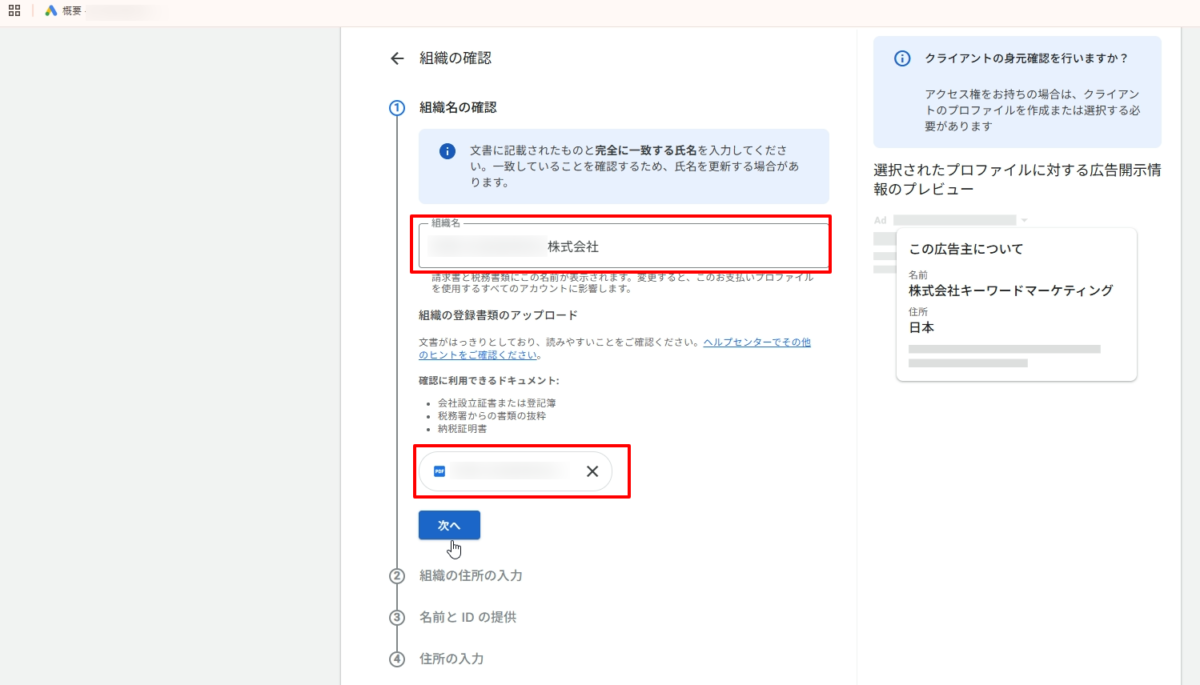Click the step 1 circle for 組織名の確認
The image size is (1200, 685).
click(x=397, y=107)
